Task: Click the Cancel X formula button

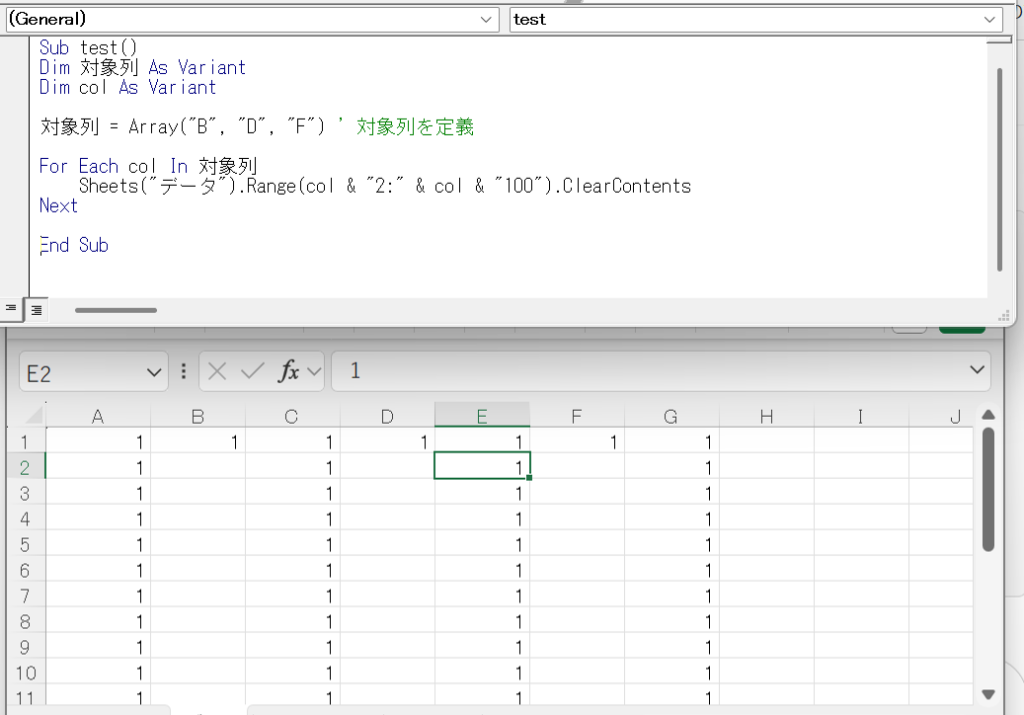Action: [x=217, y=372]
